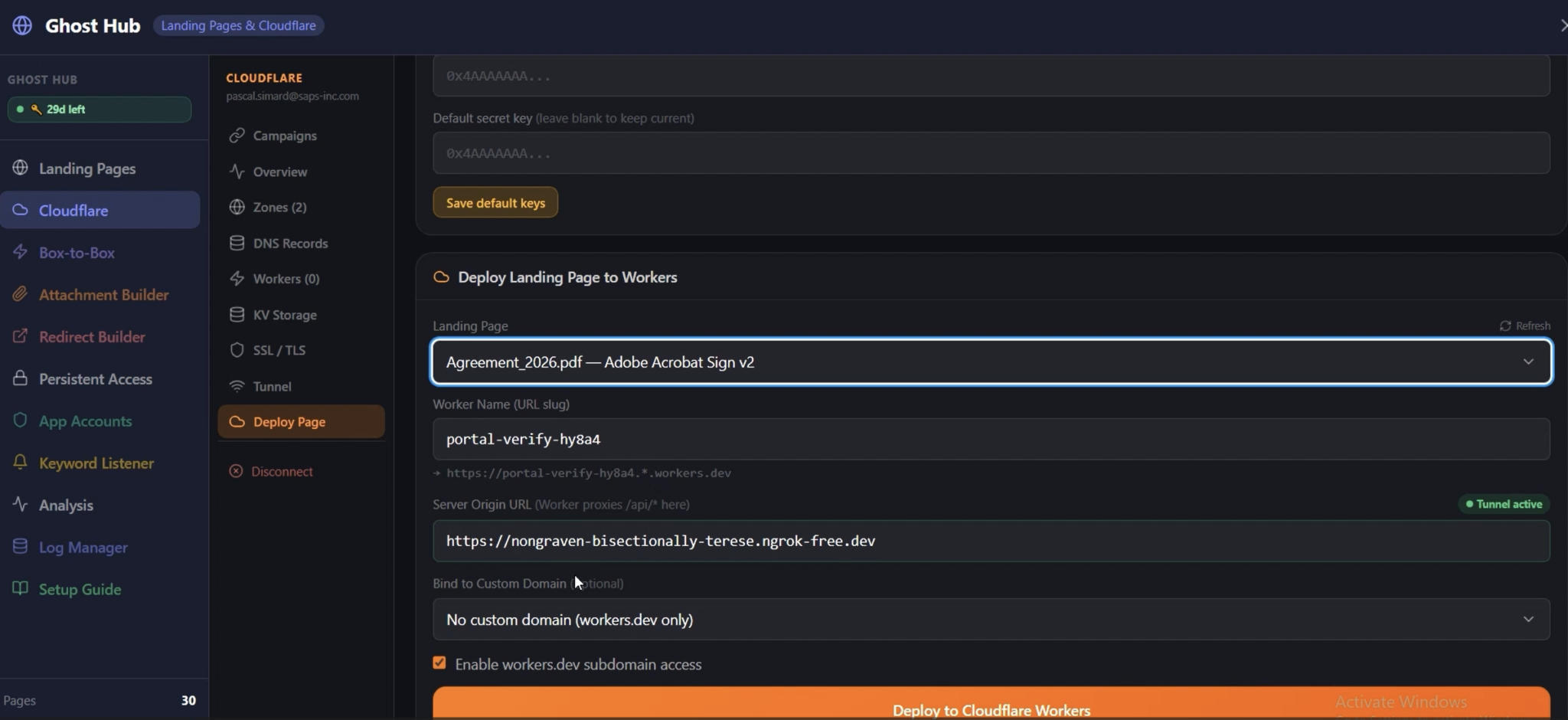Screen dimensions: 1568x720
Task: Click Deploy to Cloudflare Workers button
Action: [991, 705]
